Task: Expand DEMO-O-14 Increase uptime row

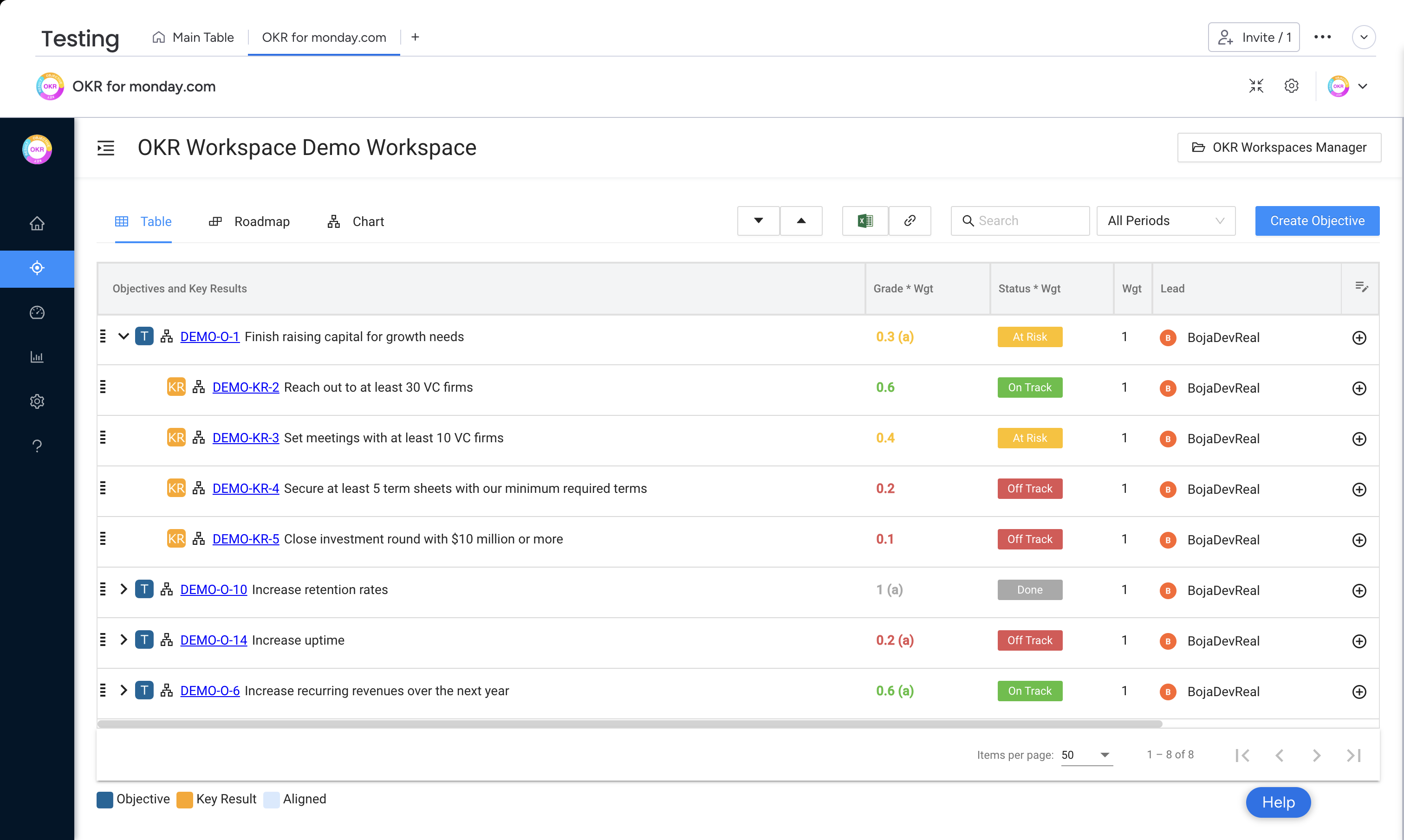Action: pos(123,640)
